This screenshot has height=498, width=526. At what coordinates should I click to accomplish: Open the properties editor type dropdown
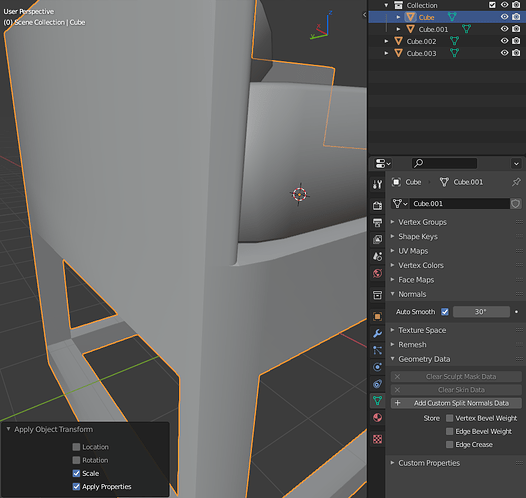(x=383, y=164)
